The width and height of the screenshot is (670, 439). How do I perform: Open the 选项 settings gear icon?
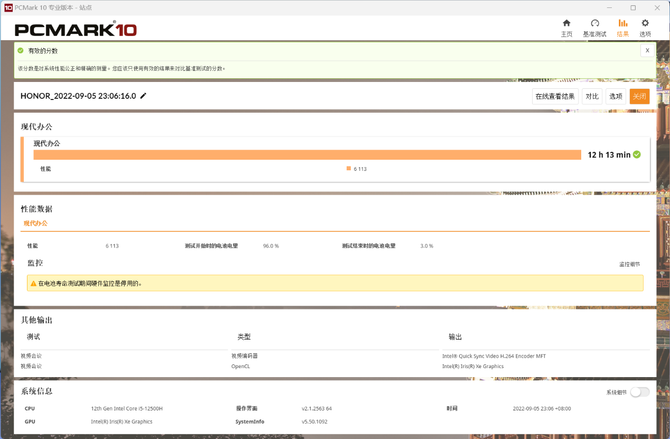[x=645, y=24]
